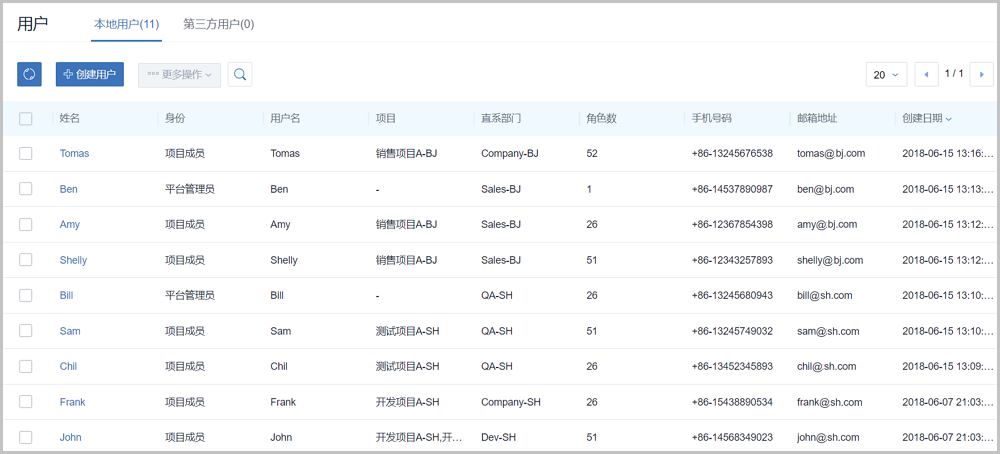Image resolution: width=1000 pixels, height=454 pixels.
Task: Go to next page arrow
Action: (x=980, y=74)
